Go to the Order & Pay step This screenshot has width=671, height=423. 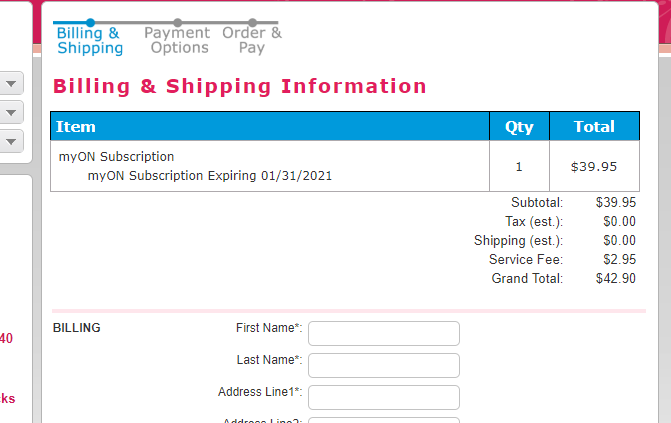click(252, 41)
